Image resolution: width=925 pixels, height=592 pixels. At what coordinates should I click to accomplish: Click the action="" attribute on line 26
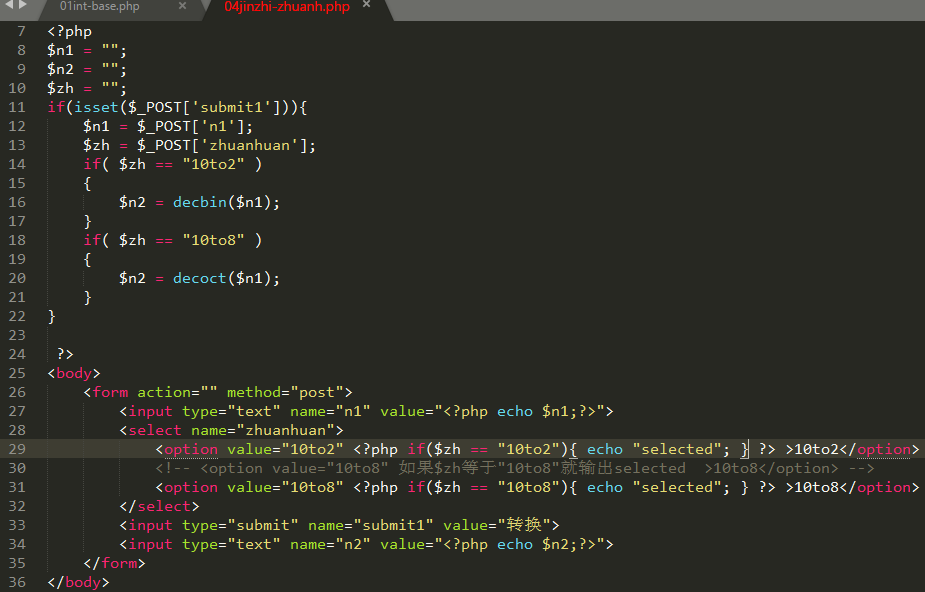tap(177, 392)
